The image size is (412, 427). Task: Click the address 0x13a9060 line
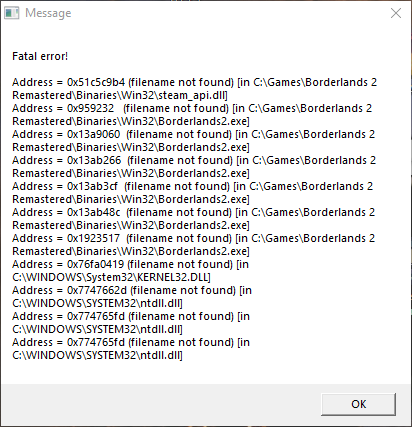194,134
